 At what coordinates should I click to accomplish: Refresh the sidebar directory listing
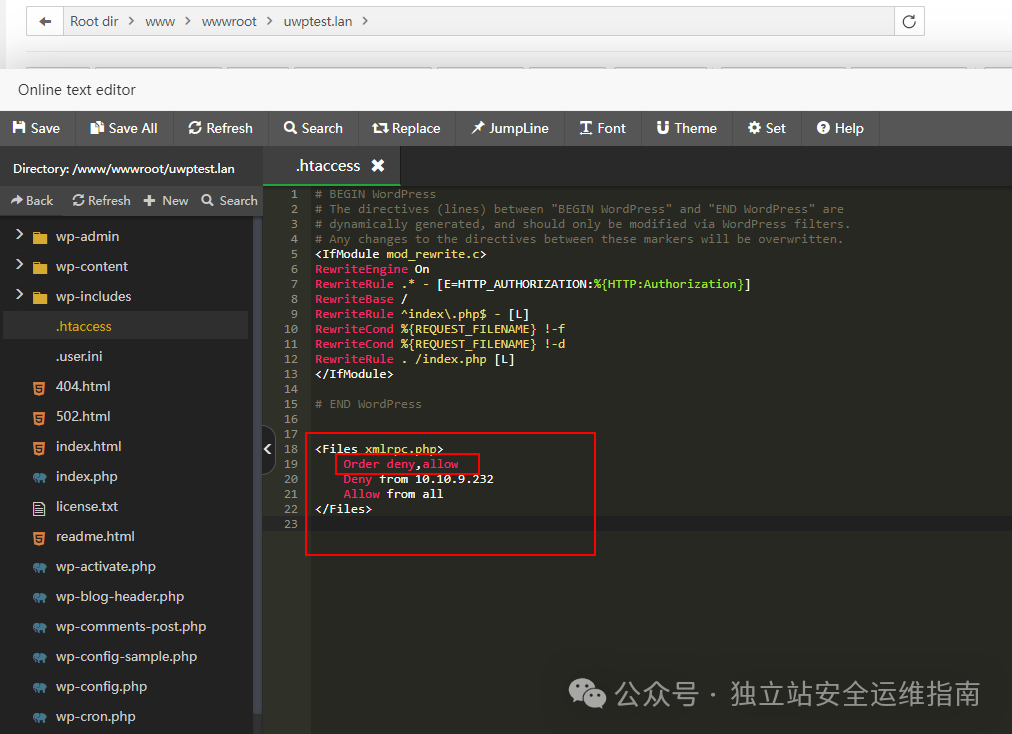pos(101,201)
